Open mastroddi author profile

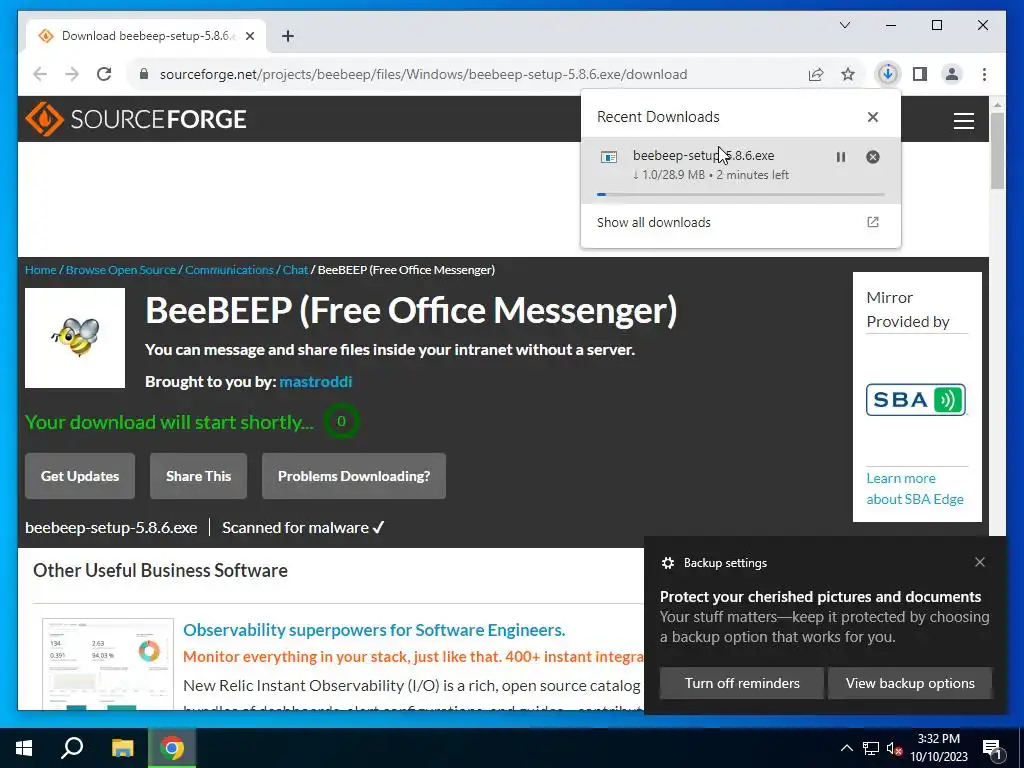coord(315,381)
